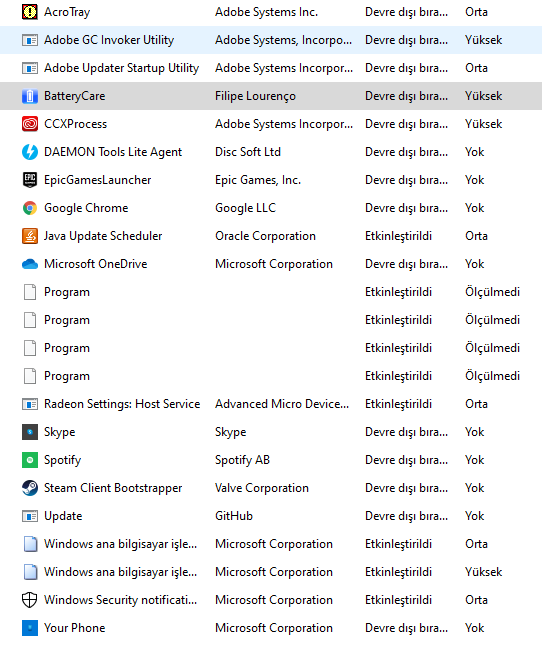Select the AcroTray entry name
The height and width of the screenshot is (654, 542).
pos(67,12)
